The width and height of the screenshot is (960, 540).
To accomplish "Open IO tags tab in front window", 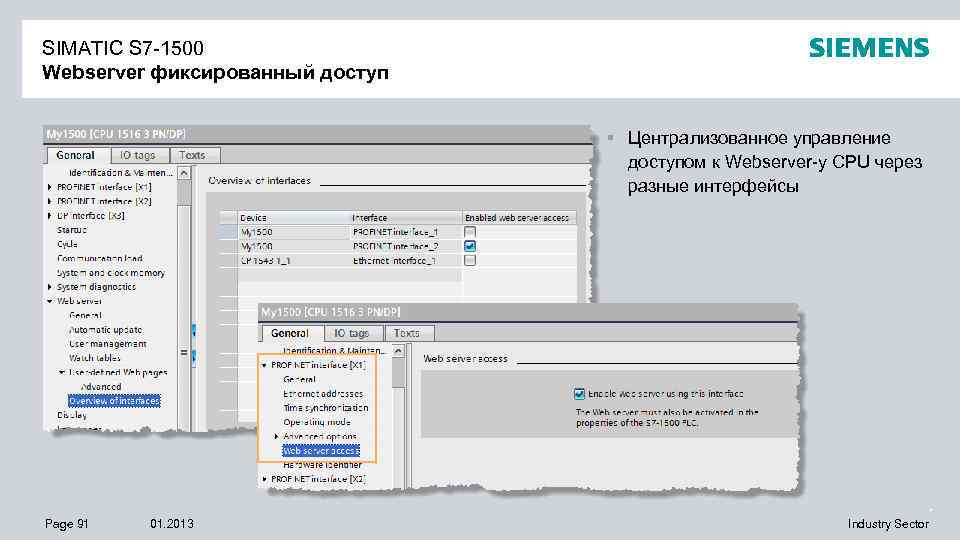I will [352, 333].
